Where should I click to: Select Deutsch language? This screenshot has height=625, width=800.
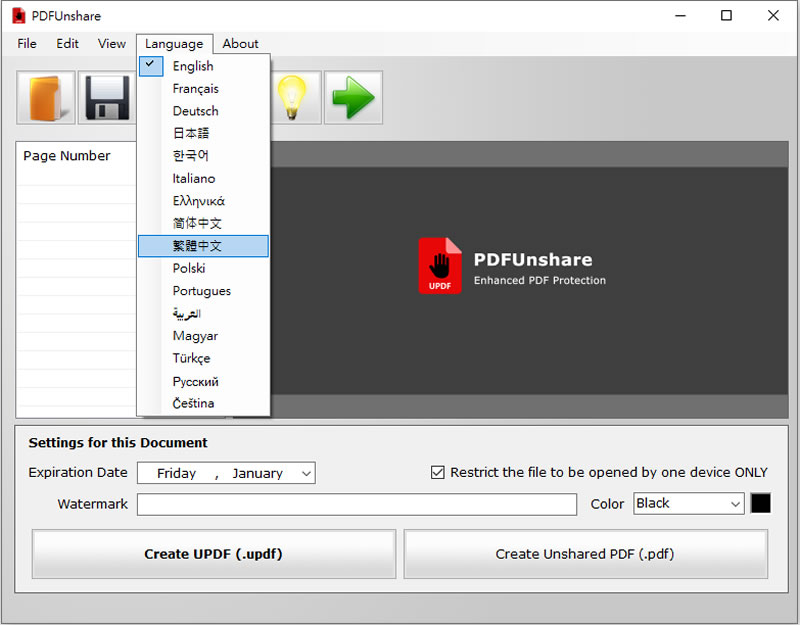(203, 111)
